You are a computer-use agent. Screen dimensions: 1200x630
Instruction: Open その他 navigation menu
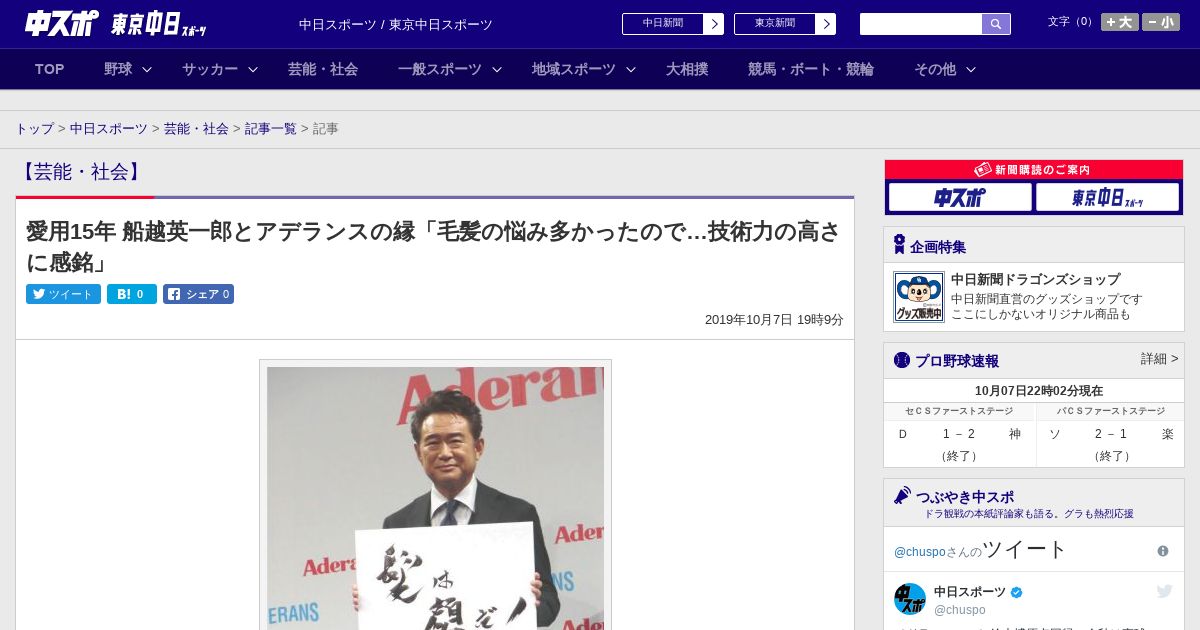pos(935,69)
